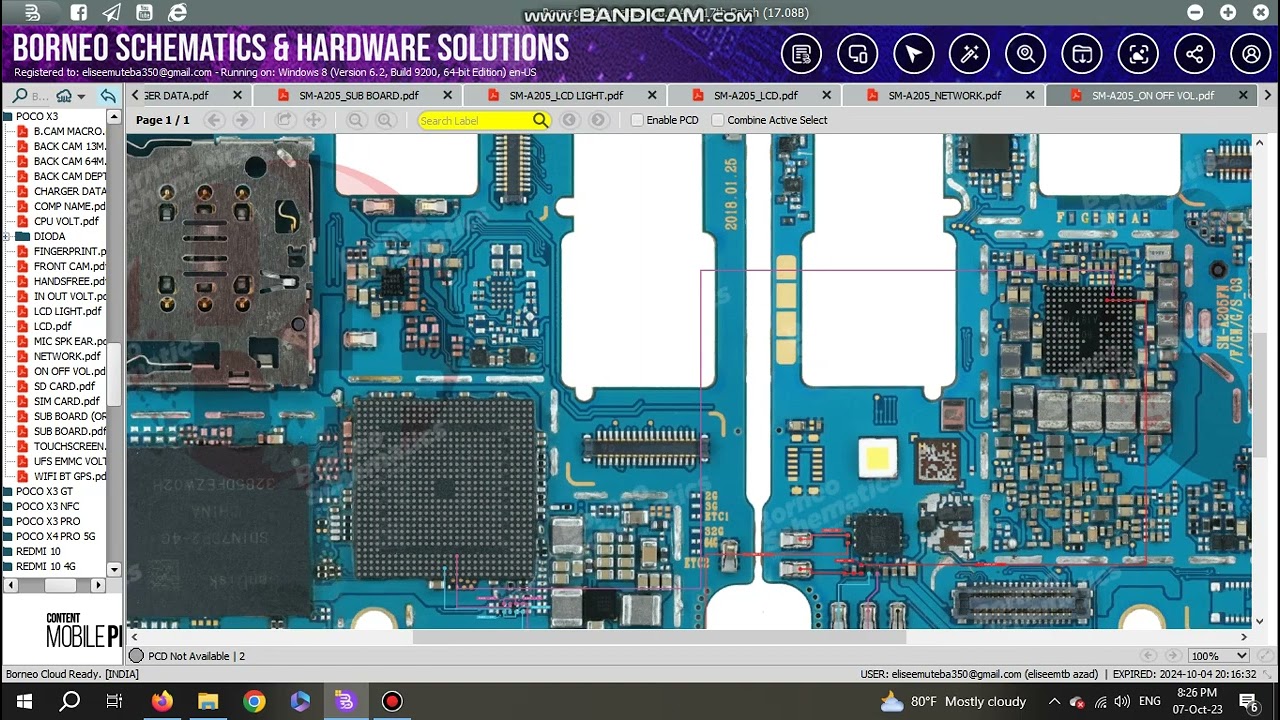
Task: Select SM-A205_ON OFF VOL.pdf tab
Action: tap(1152, 96)
